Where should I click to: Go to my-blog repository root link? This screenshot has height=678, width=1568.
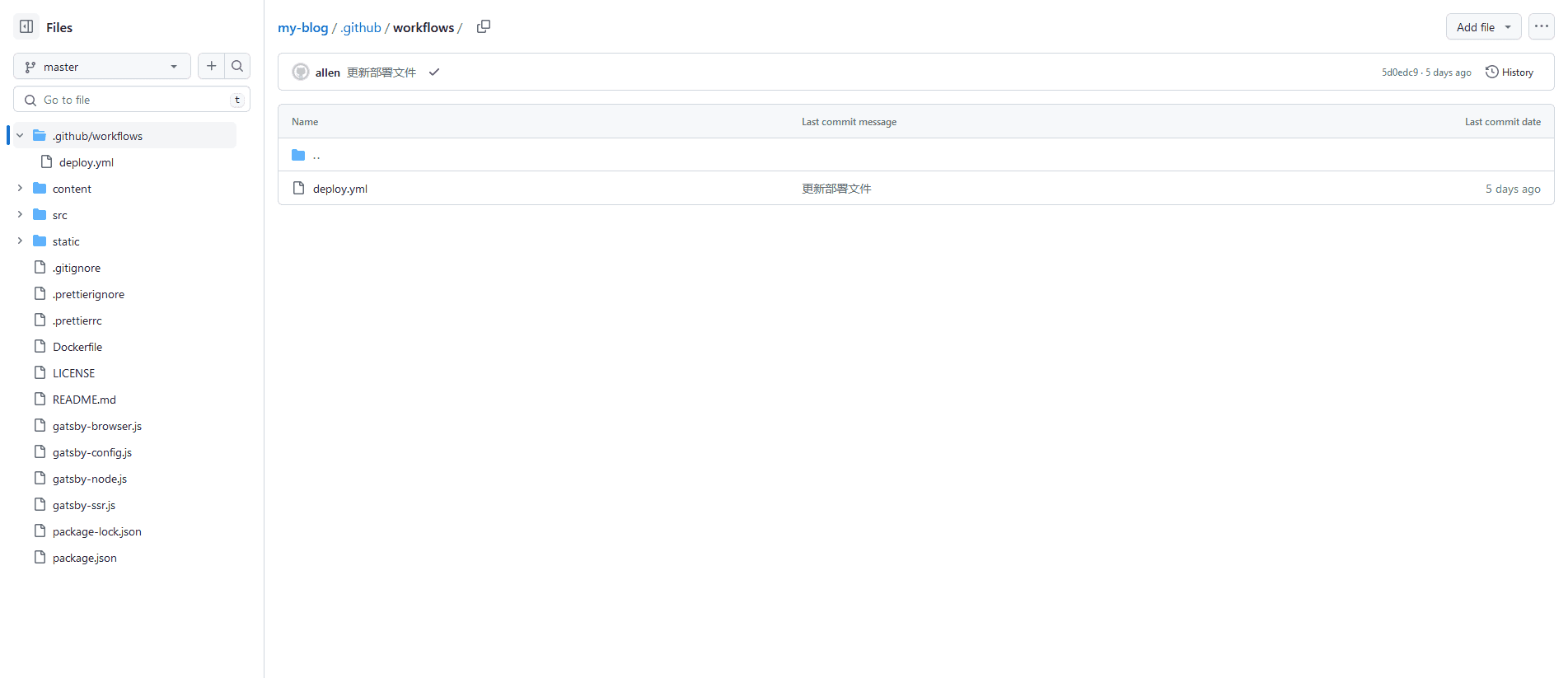(302, 28)
